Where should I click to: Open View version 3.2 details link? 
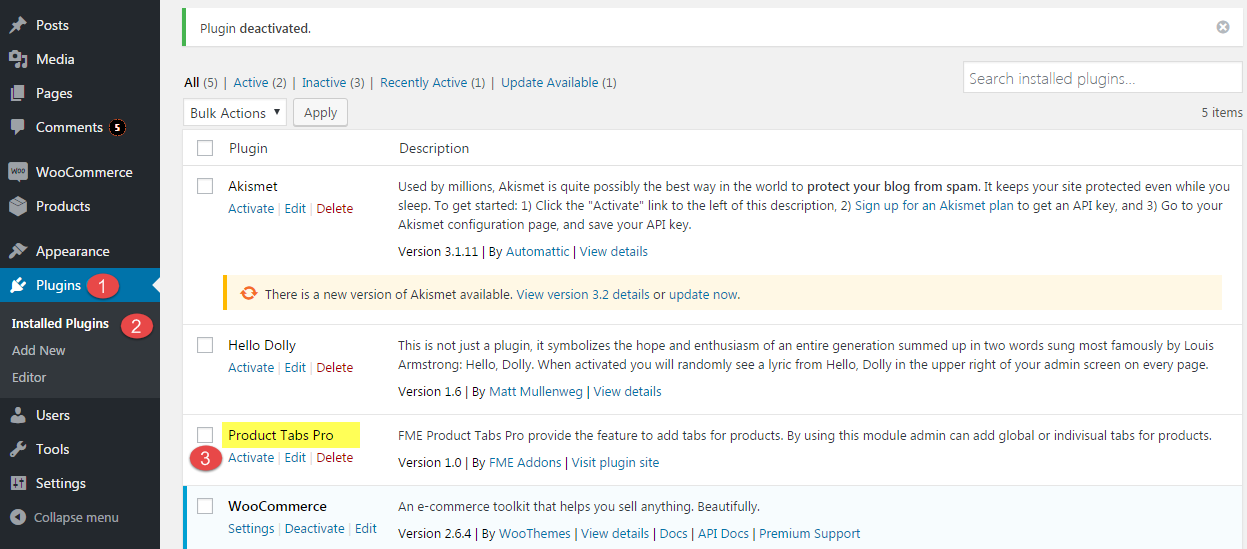click(583, 294)
